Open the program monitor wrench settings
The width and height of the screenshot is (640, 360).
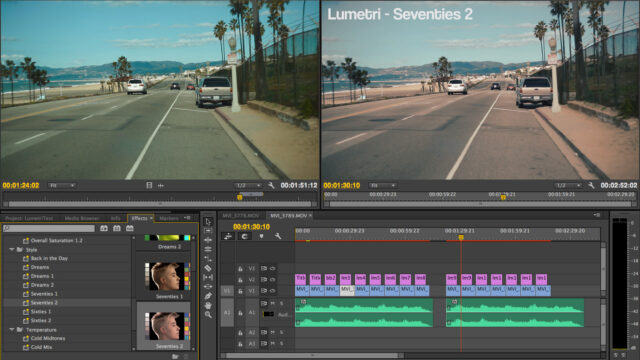(x=591, y=185)
